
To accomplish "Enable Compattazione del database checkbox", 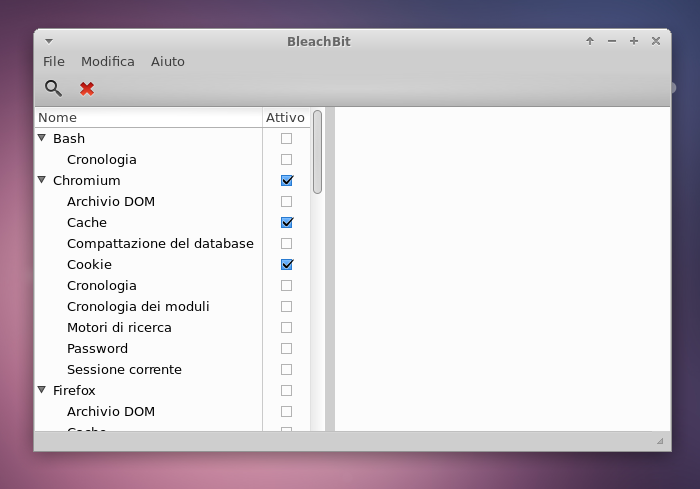I will 287,243.
